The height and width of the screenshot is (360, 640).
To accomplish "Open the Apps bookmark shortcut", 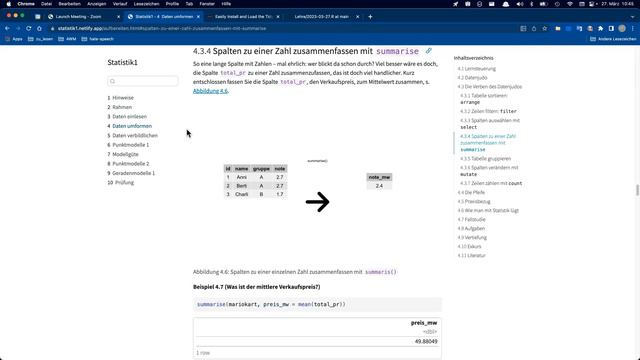I will [x=14, y=39].
